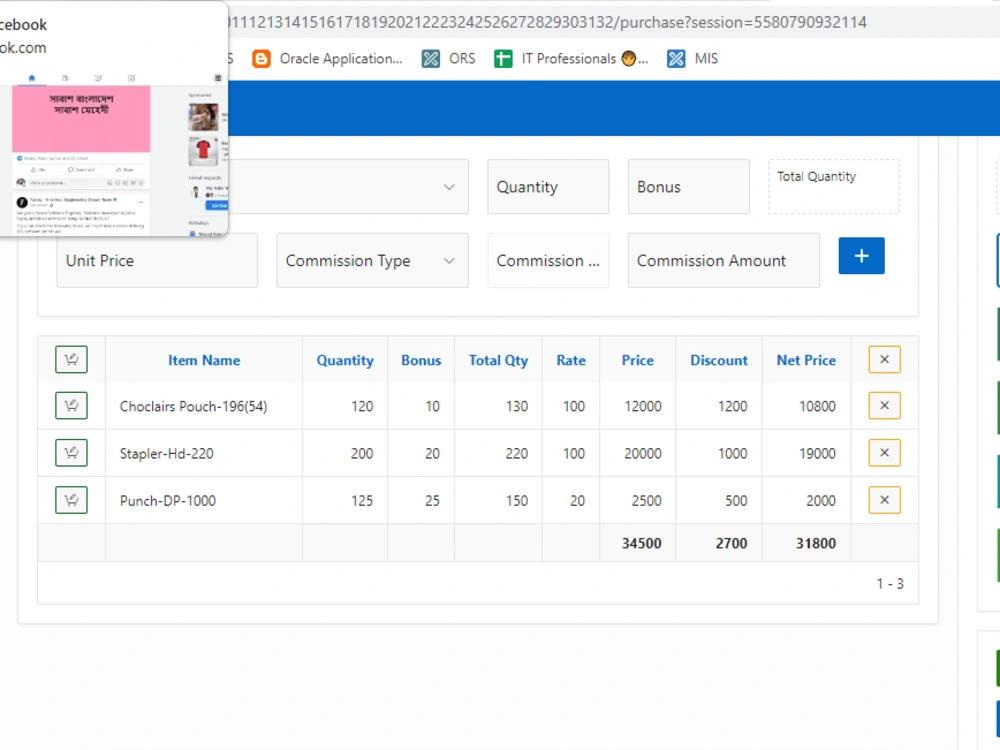This screenshot has height=750, width=1000.
Task: Select the Stapler-Hd-220 item name
Action: [166, 453]
